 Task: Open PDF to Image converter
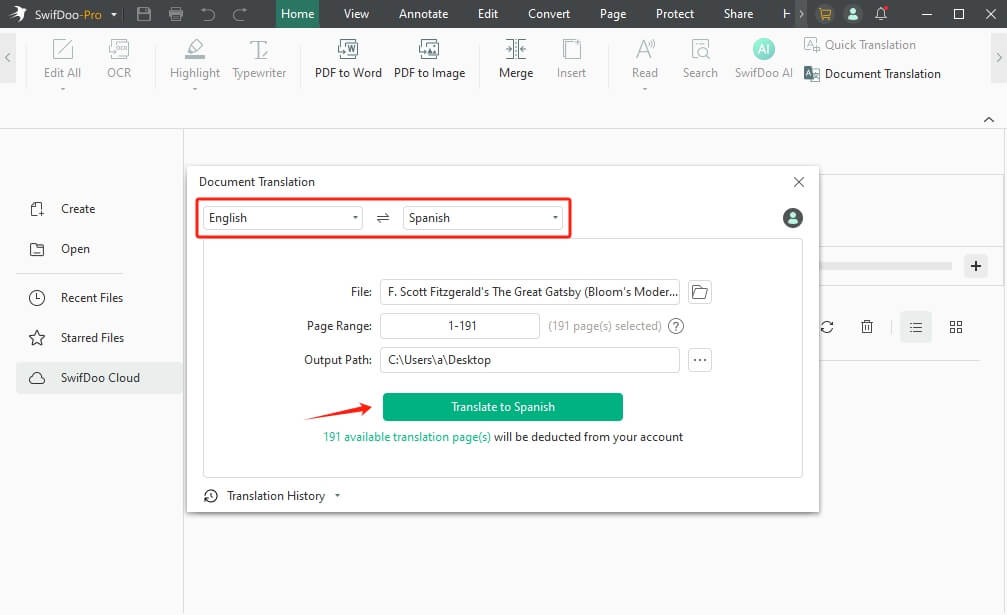[x=429, y=58]
